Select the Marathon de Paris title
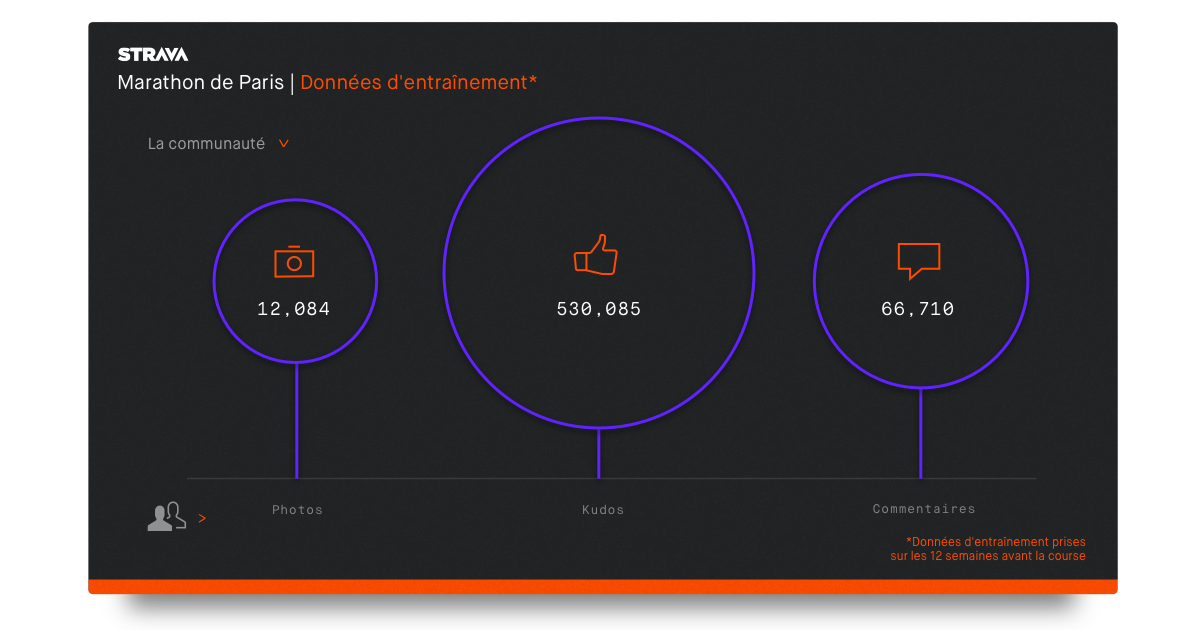The width and height of the screenshot is (1200, 630). click(x=201, y=83)
